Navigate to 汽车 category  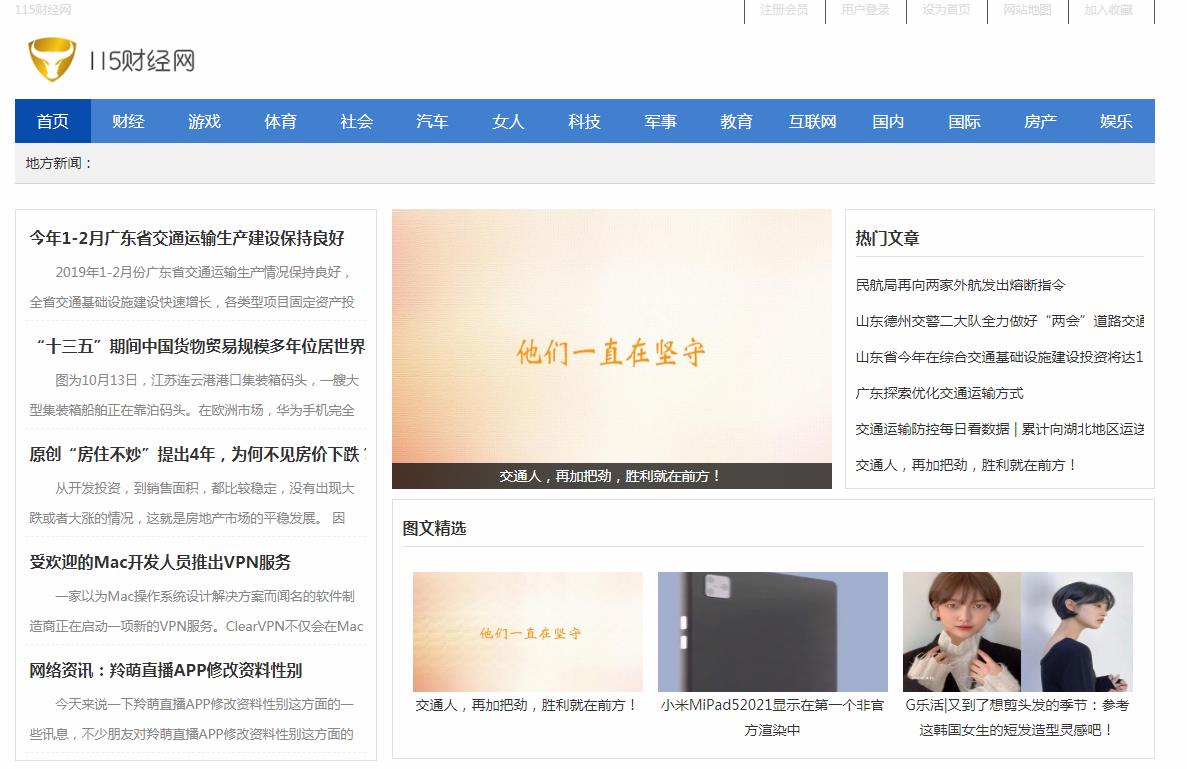(x=432, y=121)
